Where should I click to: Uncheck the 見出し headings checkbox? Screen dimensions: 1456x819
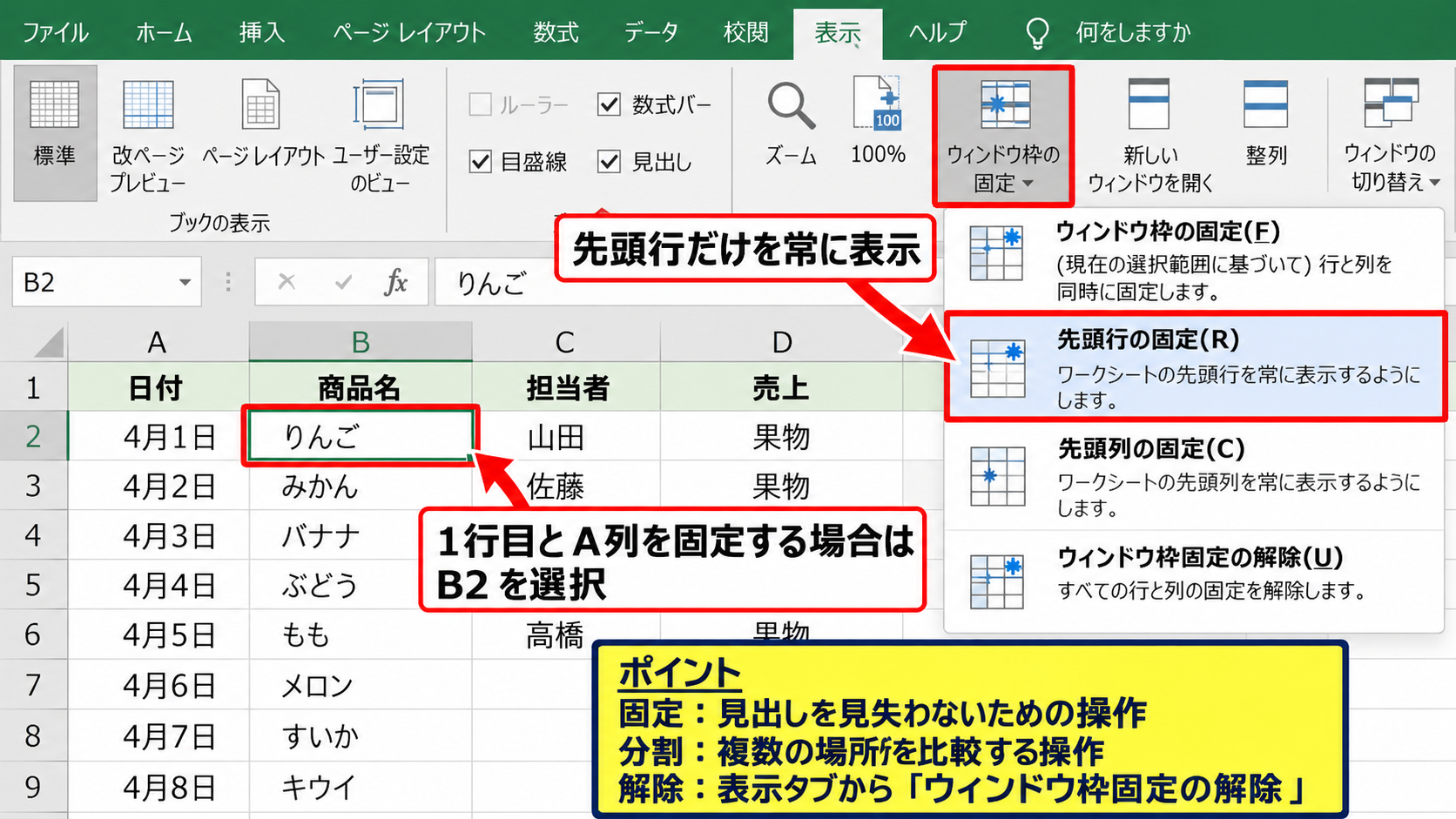tap(609, 161)
